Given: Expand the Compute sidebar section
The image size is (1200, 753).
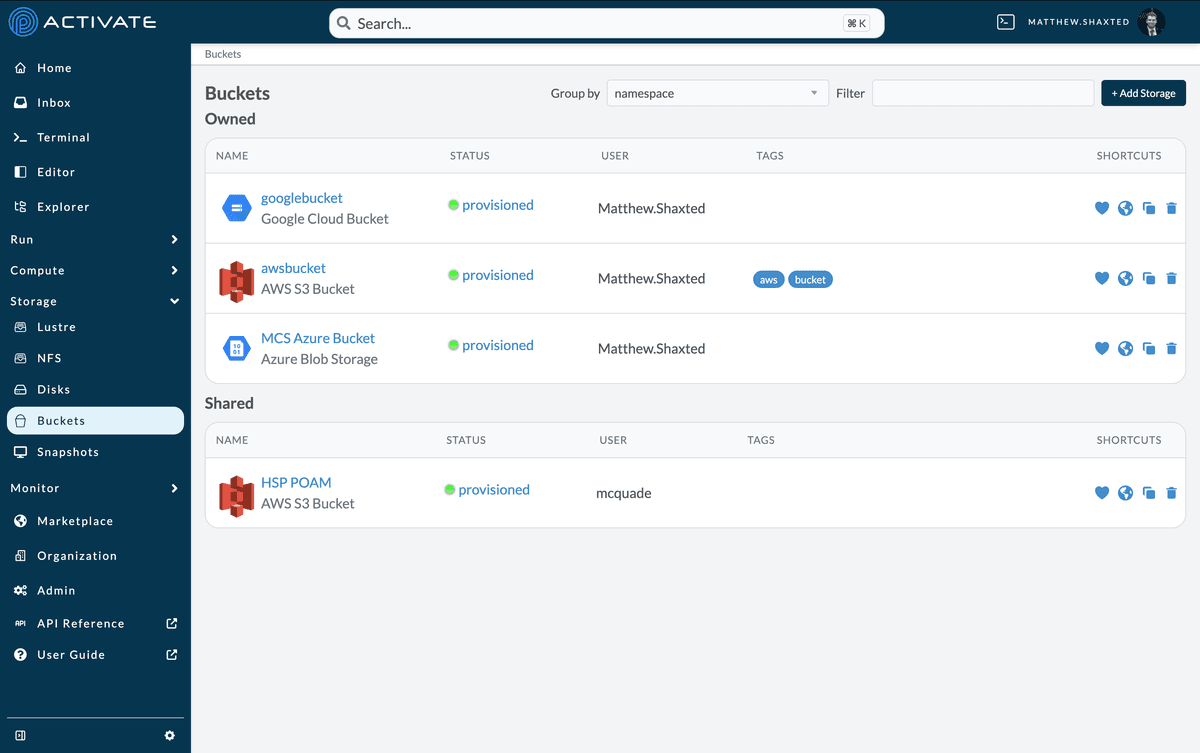Looking at the screenshot, I should (95, 271).
